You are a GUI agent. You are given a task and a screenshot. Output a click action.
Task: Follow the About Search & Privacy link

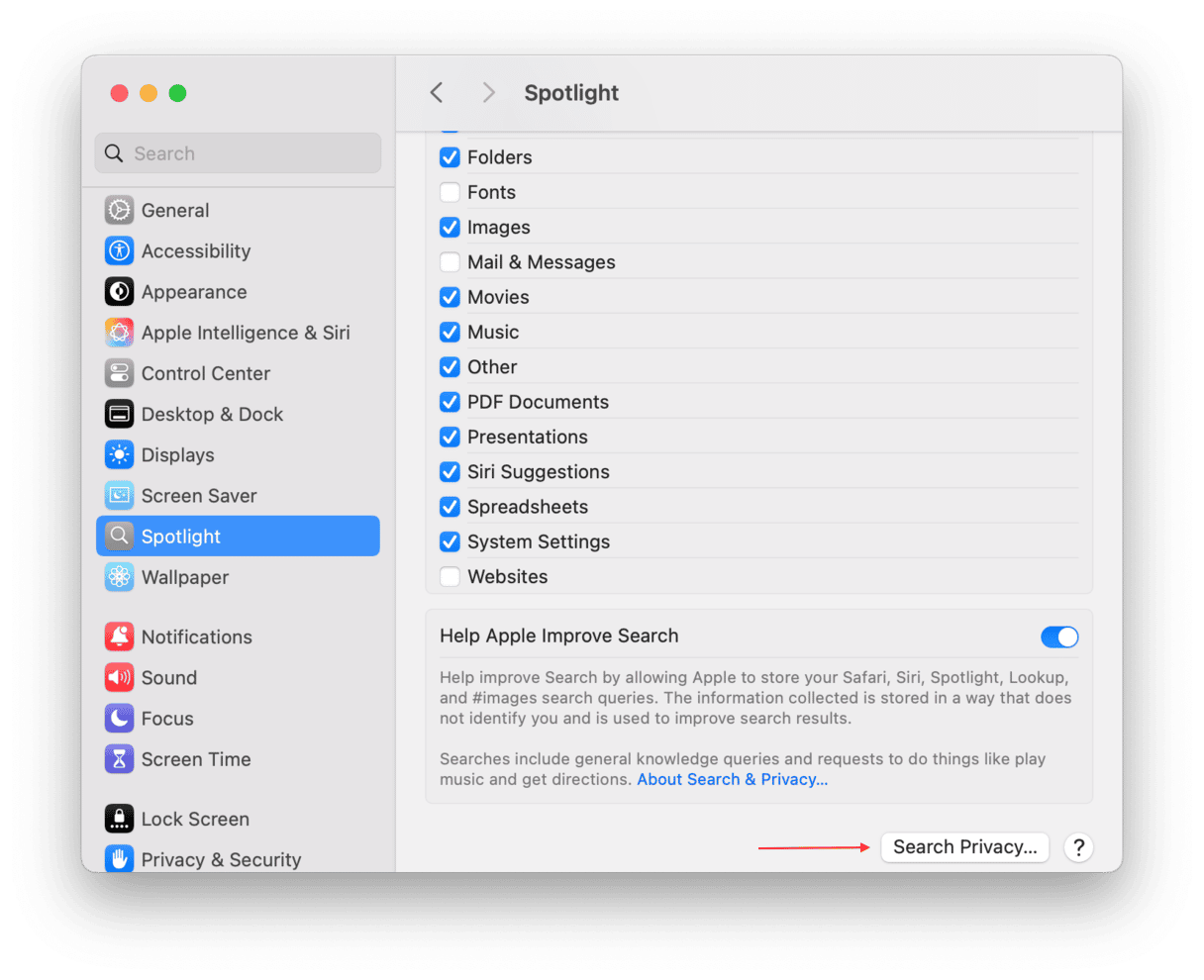pos(733,779)
